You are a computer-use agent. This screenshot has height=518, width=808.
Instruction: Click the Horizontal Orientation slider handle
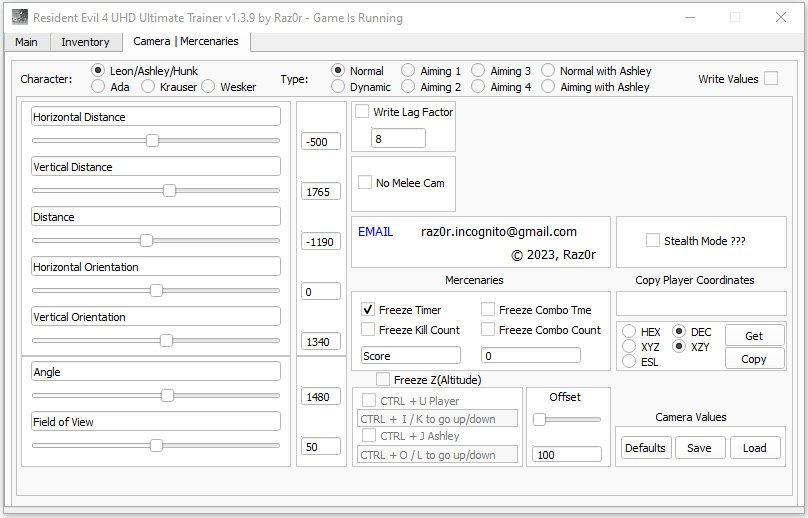click(156, 290)
